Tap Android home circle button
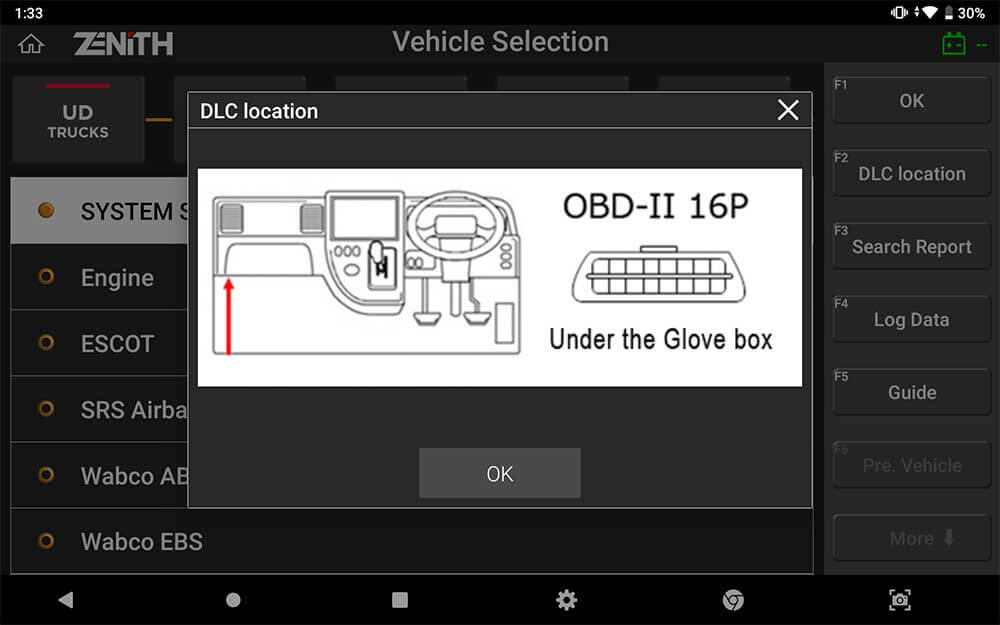1000x625 pixels. point(233,599)
